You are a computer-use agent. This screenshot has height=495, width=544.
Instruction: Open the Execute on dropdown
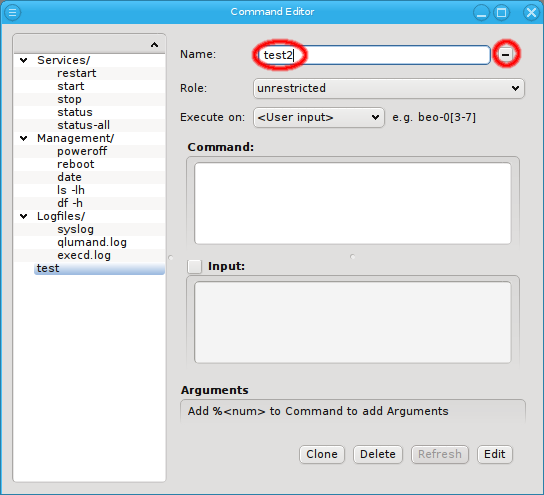coord(319,117)
